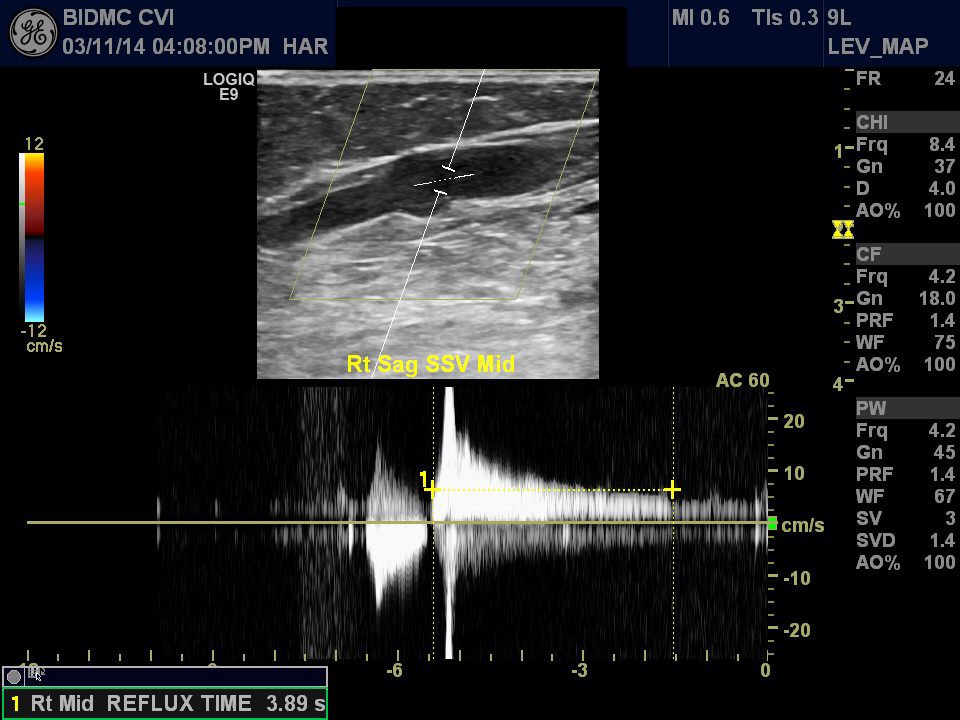Click the Rt Sag SSV Mid annotation
Image resolution: width=960 pixels, height=720 pixels.
[430, 364]
